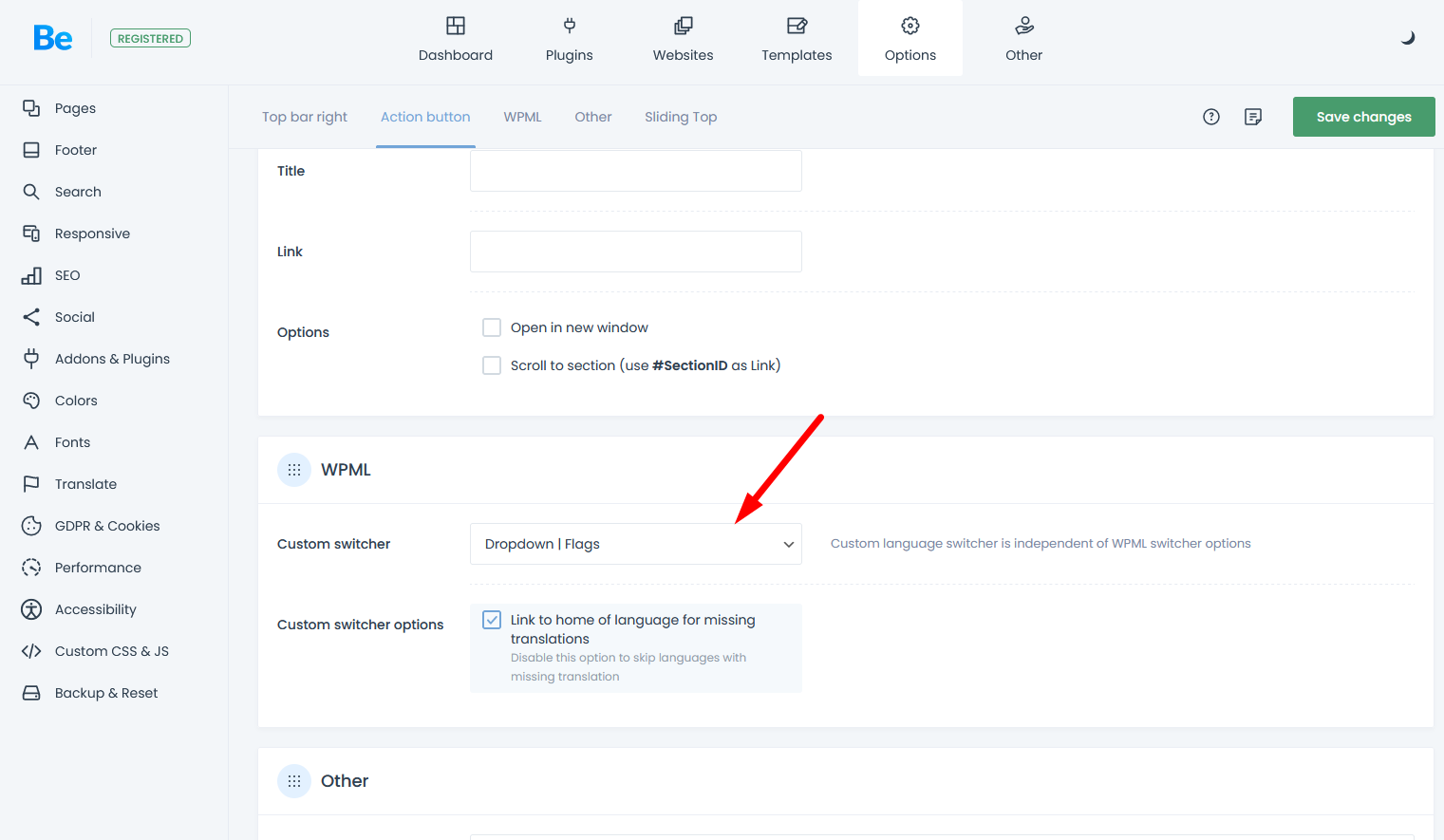The height and width of the screenshot is (840, 1444).
Task: Click the Colors palette icon
Action: 31,401
